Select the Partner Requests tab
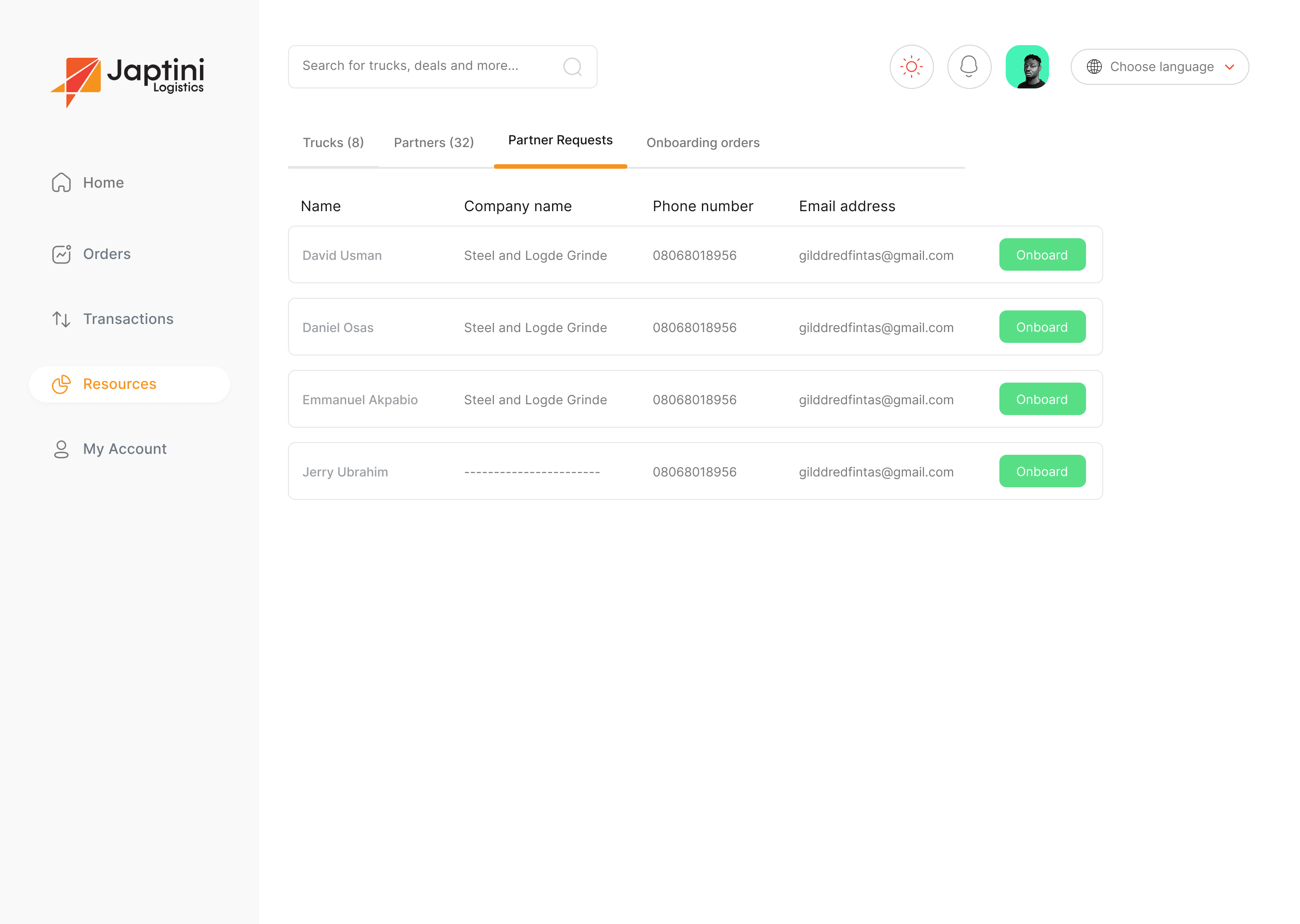 tap(560, 140)
